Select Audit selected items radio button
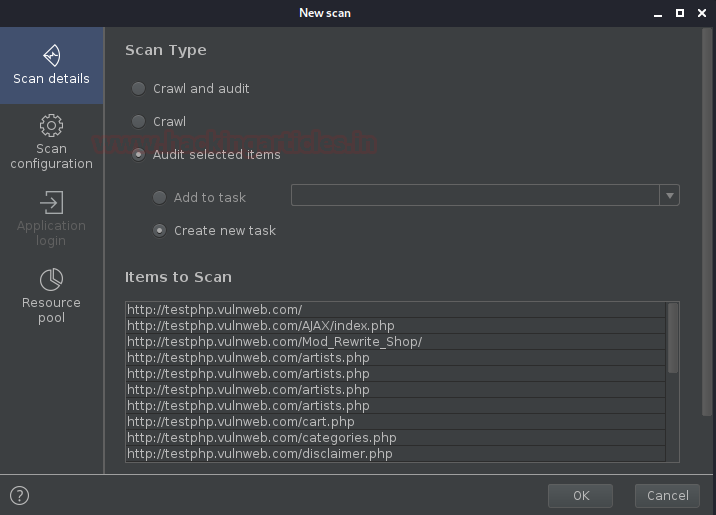 [138, 154]
